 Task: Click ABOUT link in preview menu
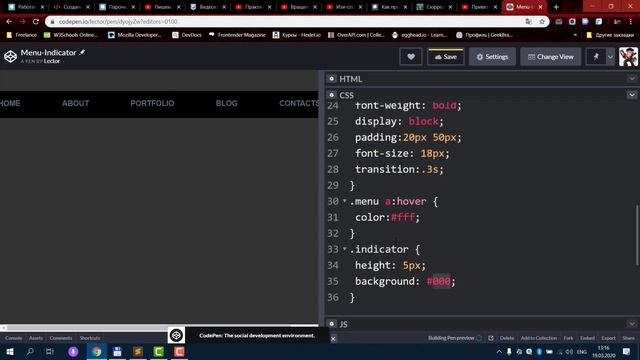tap(76, 103)
